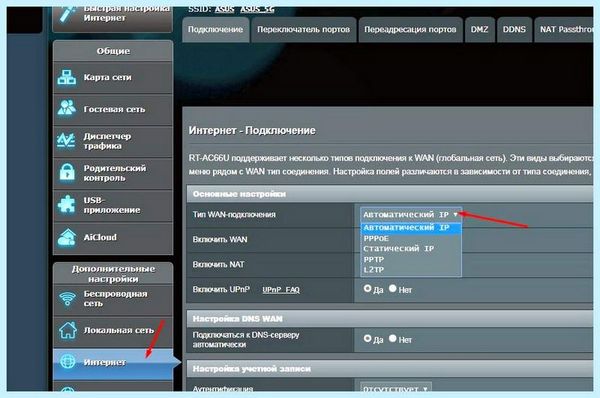The width and height of the screenshot is (600, 398).
Task: Open Родительский контроль menu item
Action: click(x=113, y=173)
